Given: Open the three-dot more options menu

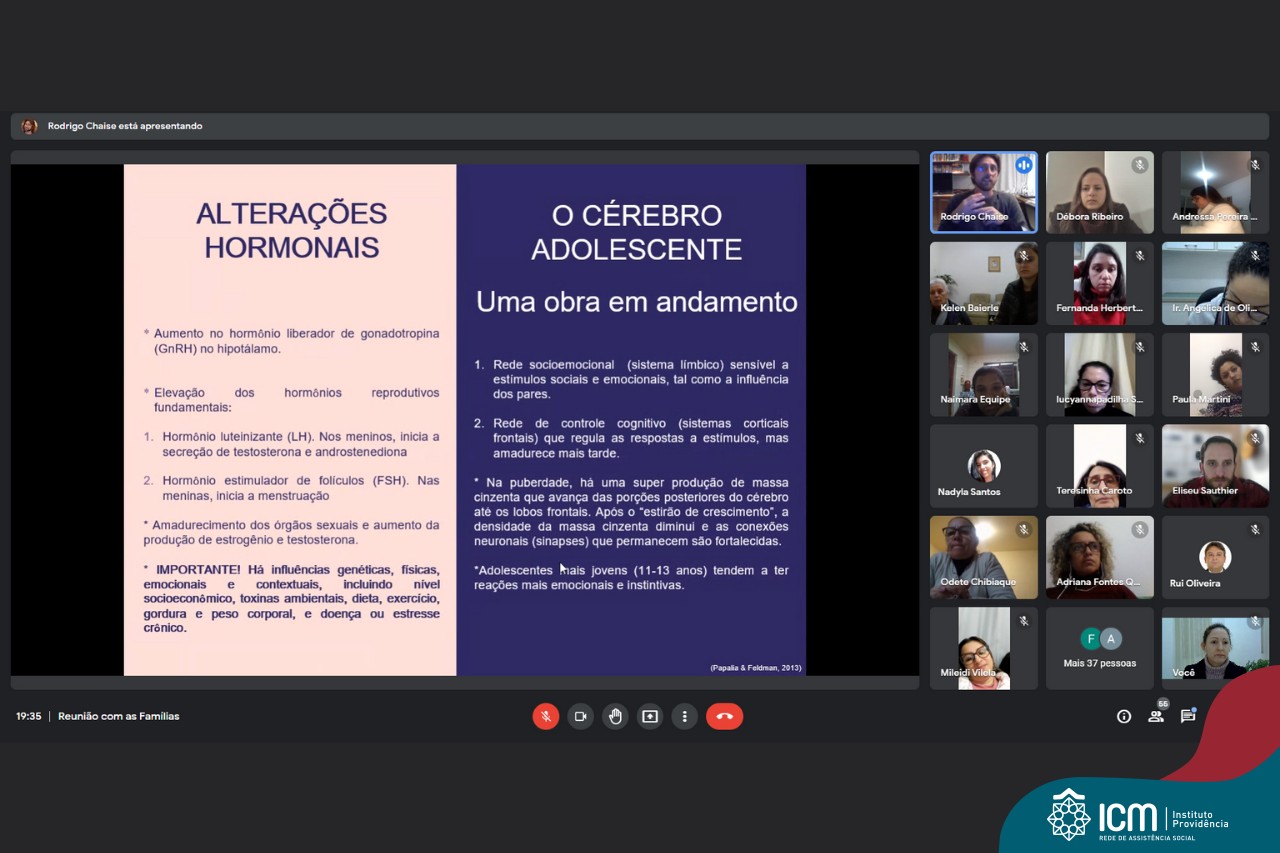Looking at the screenshot, I should click(x=684, y=716).
